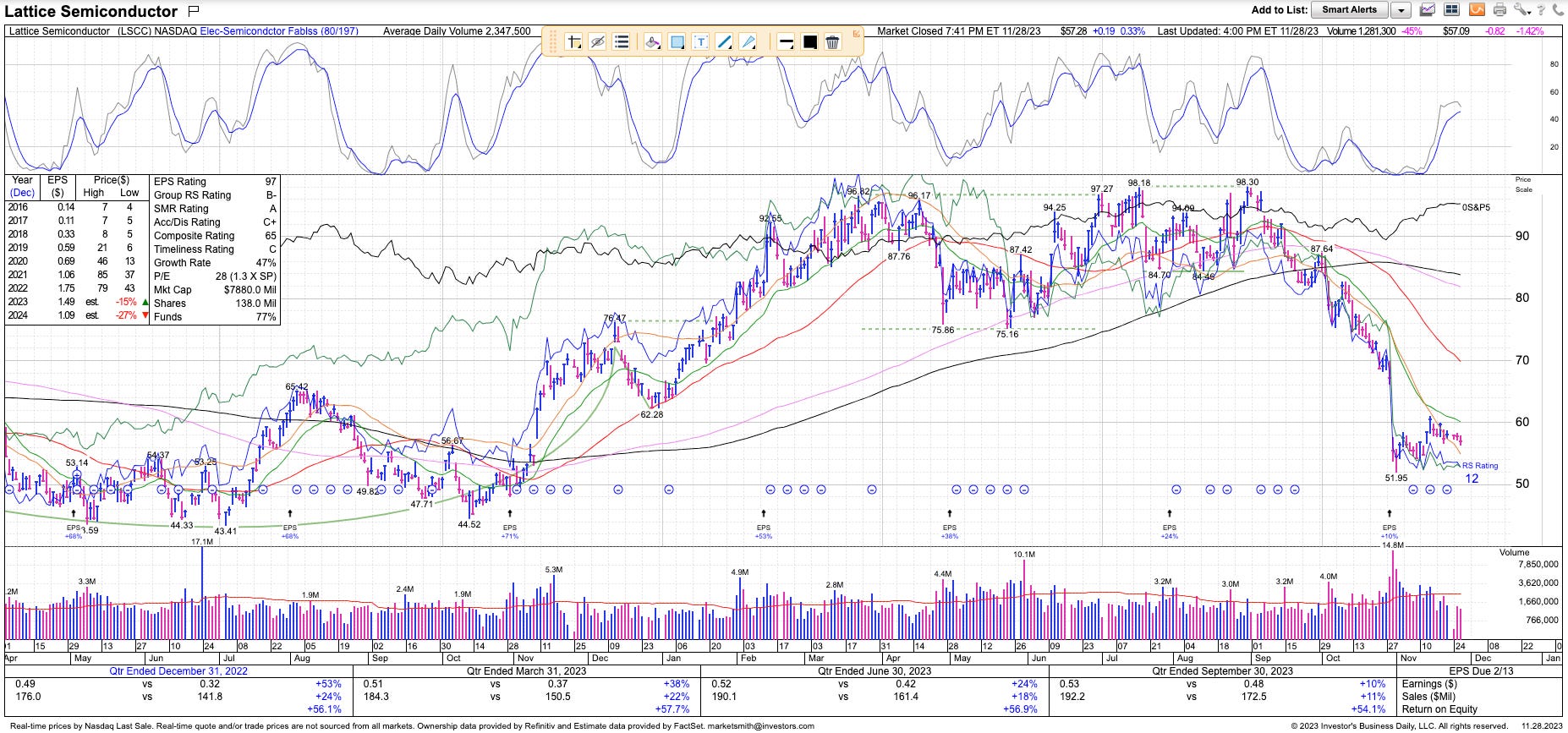Click the 51.95 price low label
Viewport: 1568px width, 733px height.
(1396, 478)
